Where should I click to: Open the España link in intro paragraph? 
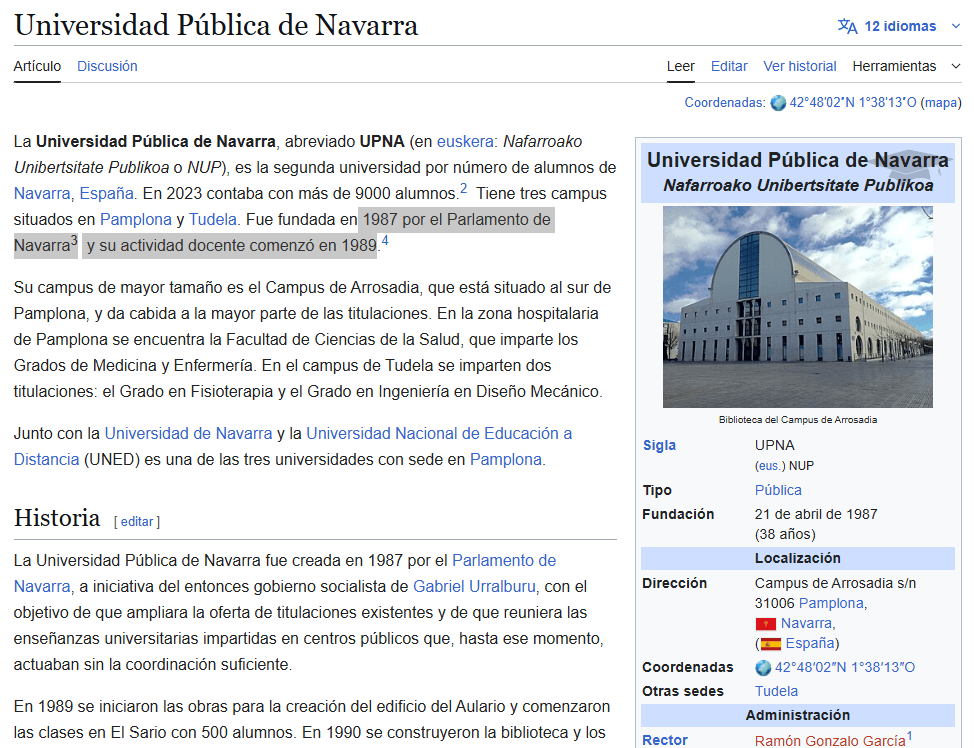106,193
